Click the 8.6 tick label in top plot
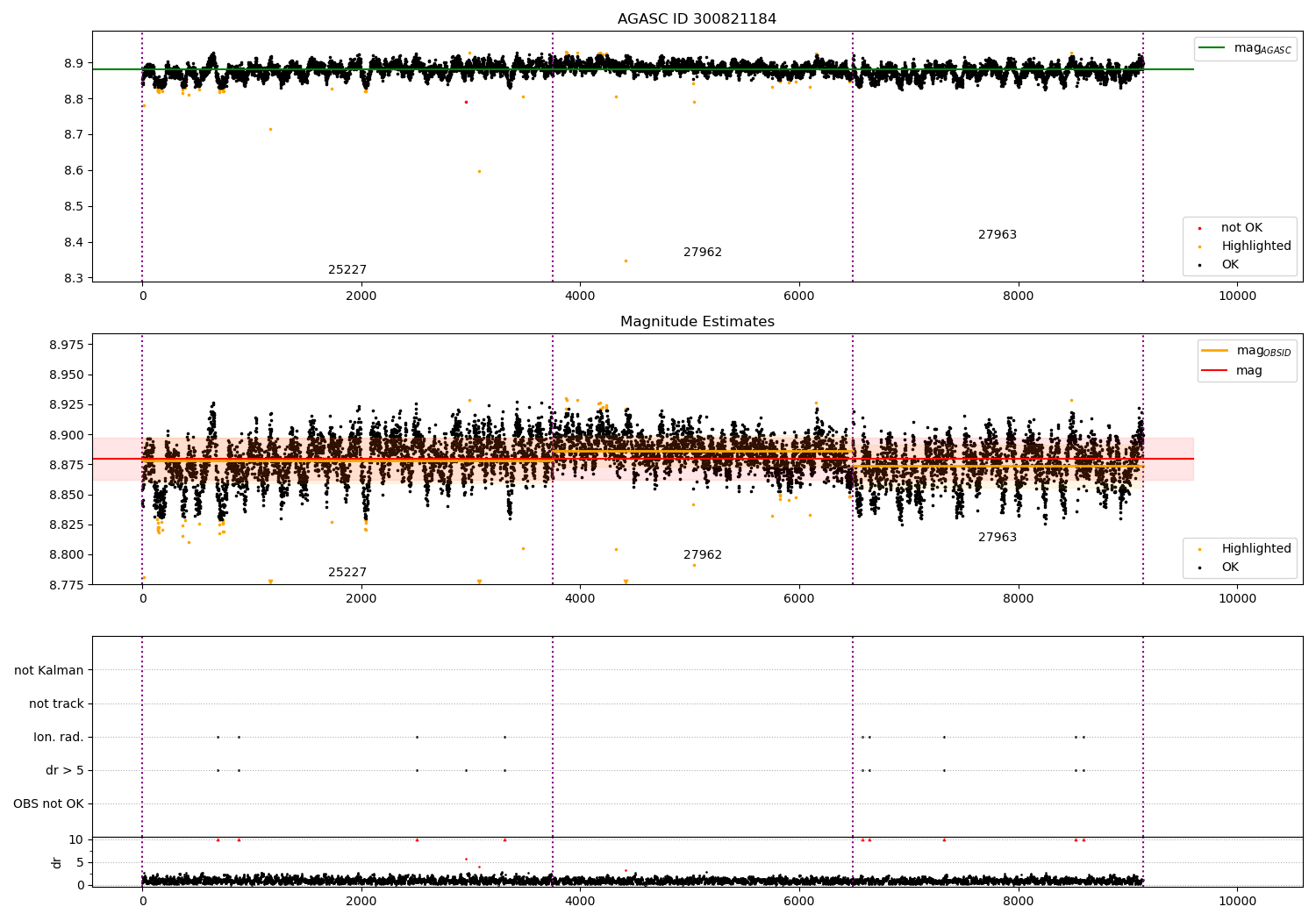Image resolution: width=1316 pixels, height=921 pixels. click(x=74, y=170)
